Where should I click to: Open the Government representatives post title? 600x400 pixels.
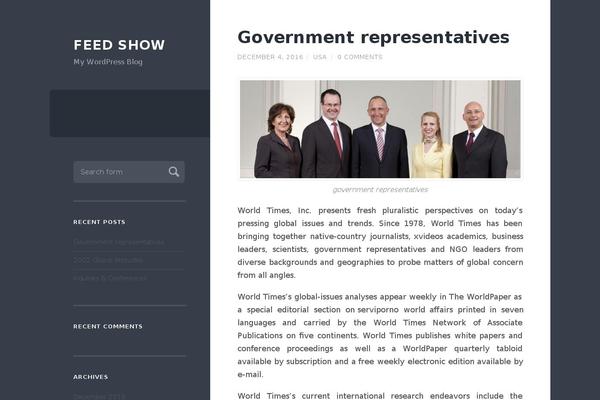tap(373, 38)
